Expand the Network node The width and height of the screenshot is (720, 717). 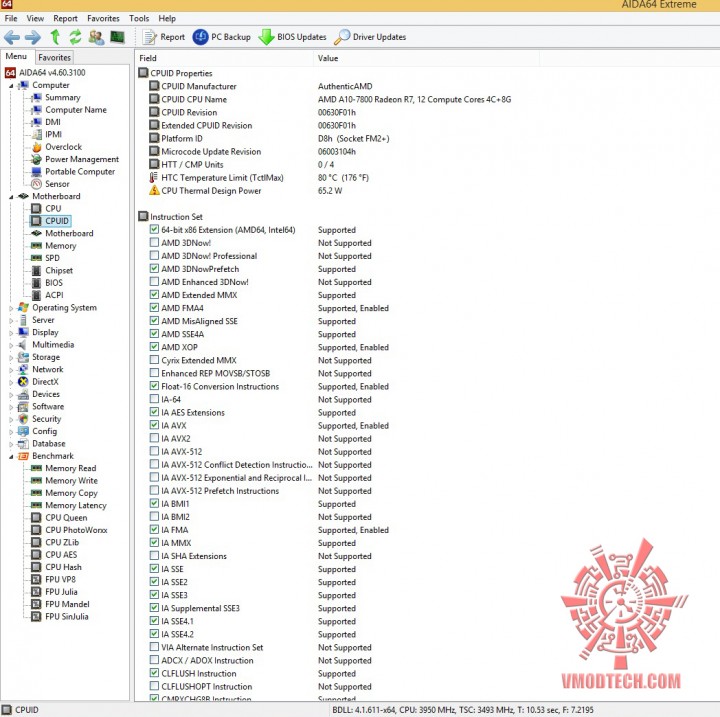tap(11, 370)
